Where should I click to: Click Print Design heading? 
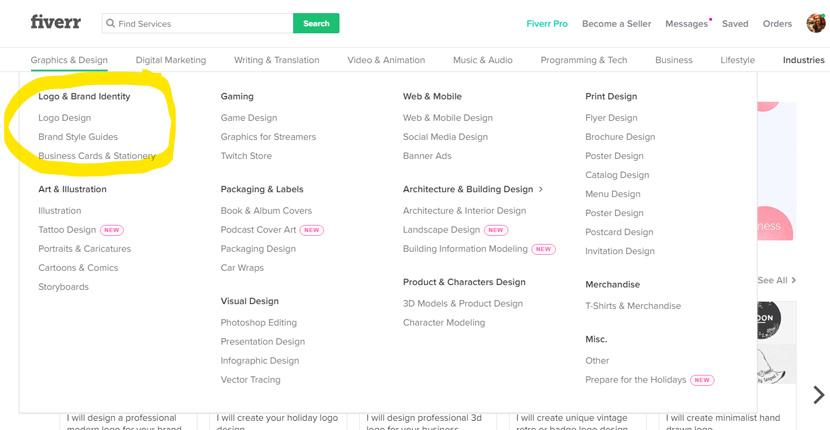click(x=611, y=96)
